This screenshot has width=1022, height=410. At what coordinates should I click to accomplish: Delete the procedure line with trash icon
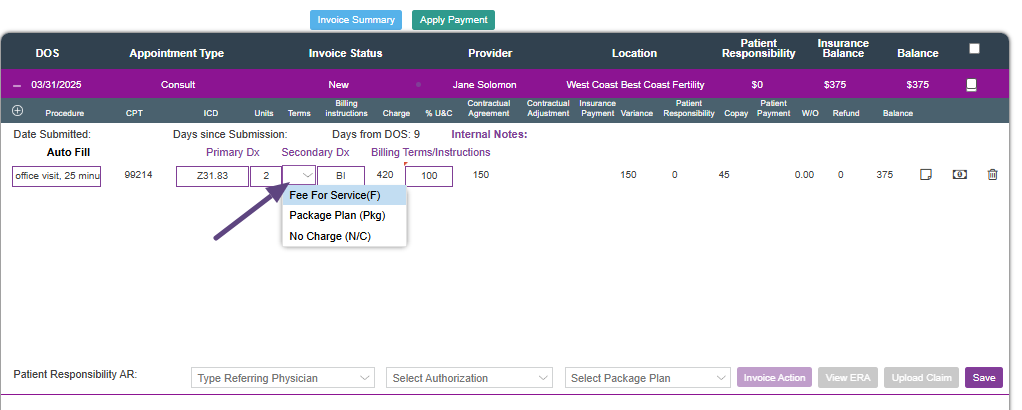point(992,175)
